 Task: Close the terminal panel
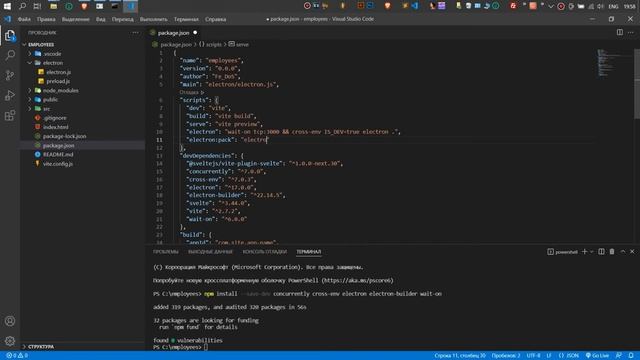pyautogui.click(x=632, y=252)
